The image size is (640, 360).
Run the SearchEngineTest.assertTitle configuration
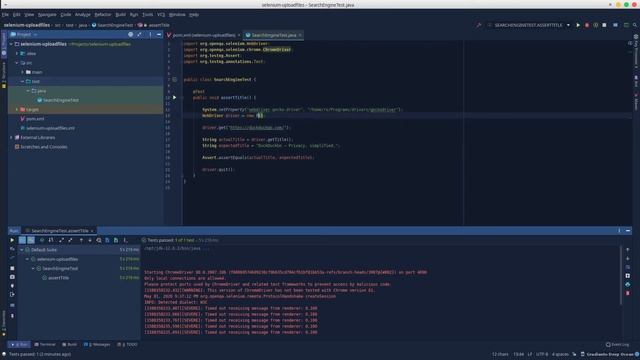coord(578,25)
